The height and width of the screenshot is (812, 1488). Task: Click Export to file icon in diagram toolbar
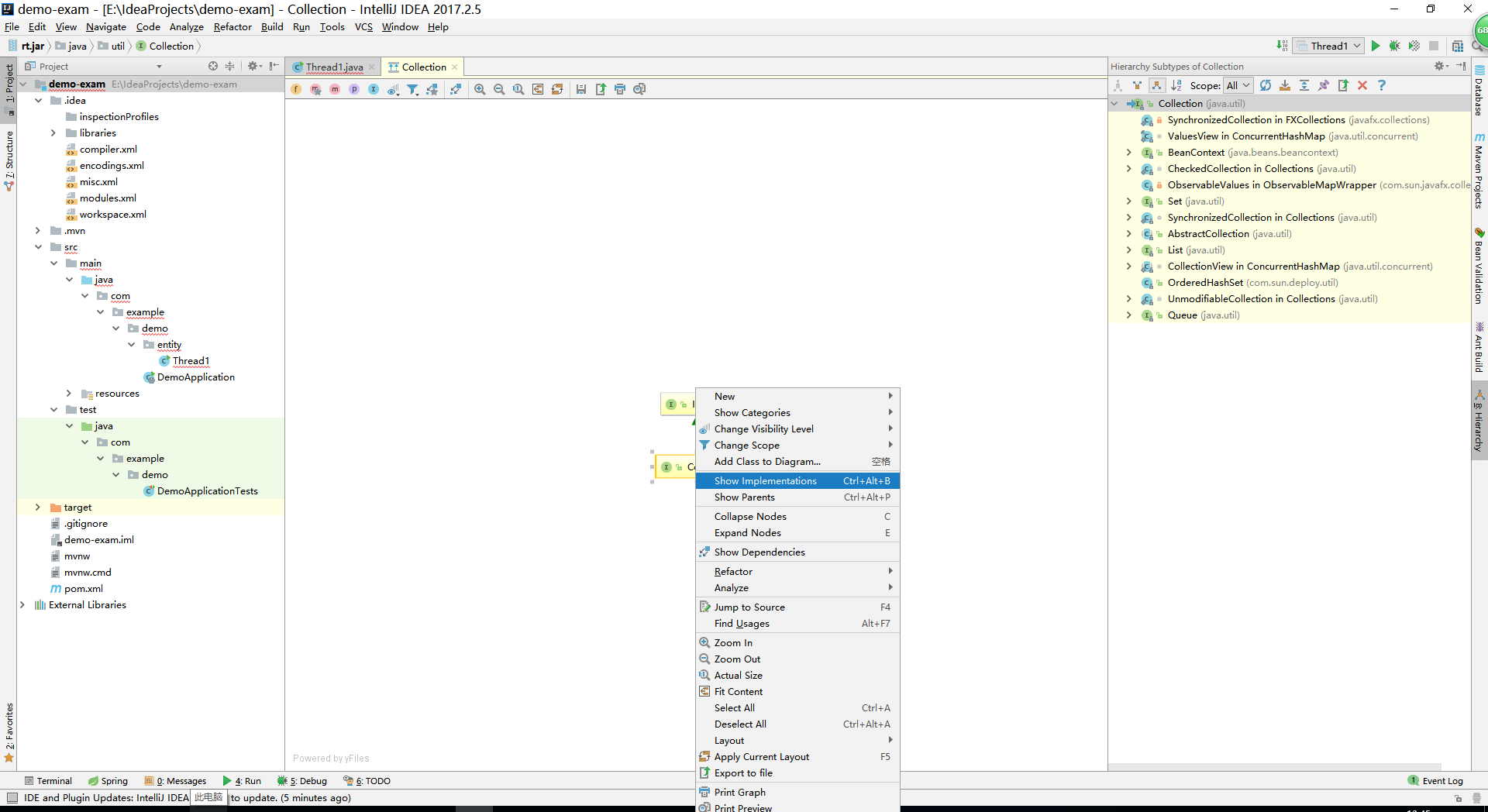(601, 89)
